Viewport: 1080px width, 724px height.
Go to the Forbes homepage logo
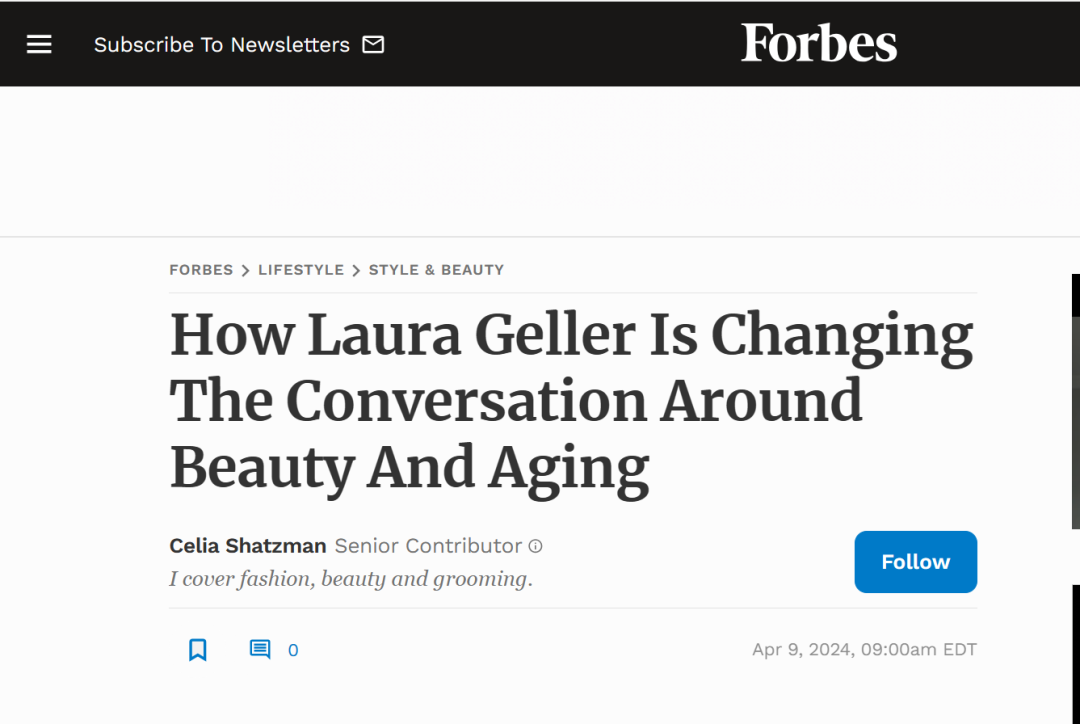click(818, 43)
